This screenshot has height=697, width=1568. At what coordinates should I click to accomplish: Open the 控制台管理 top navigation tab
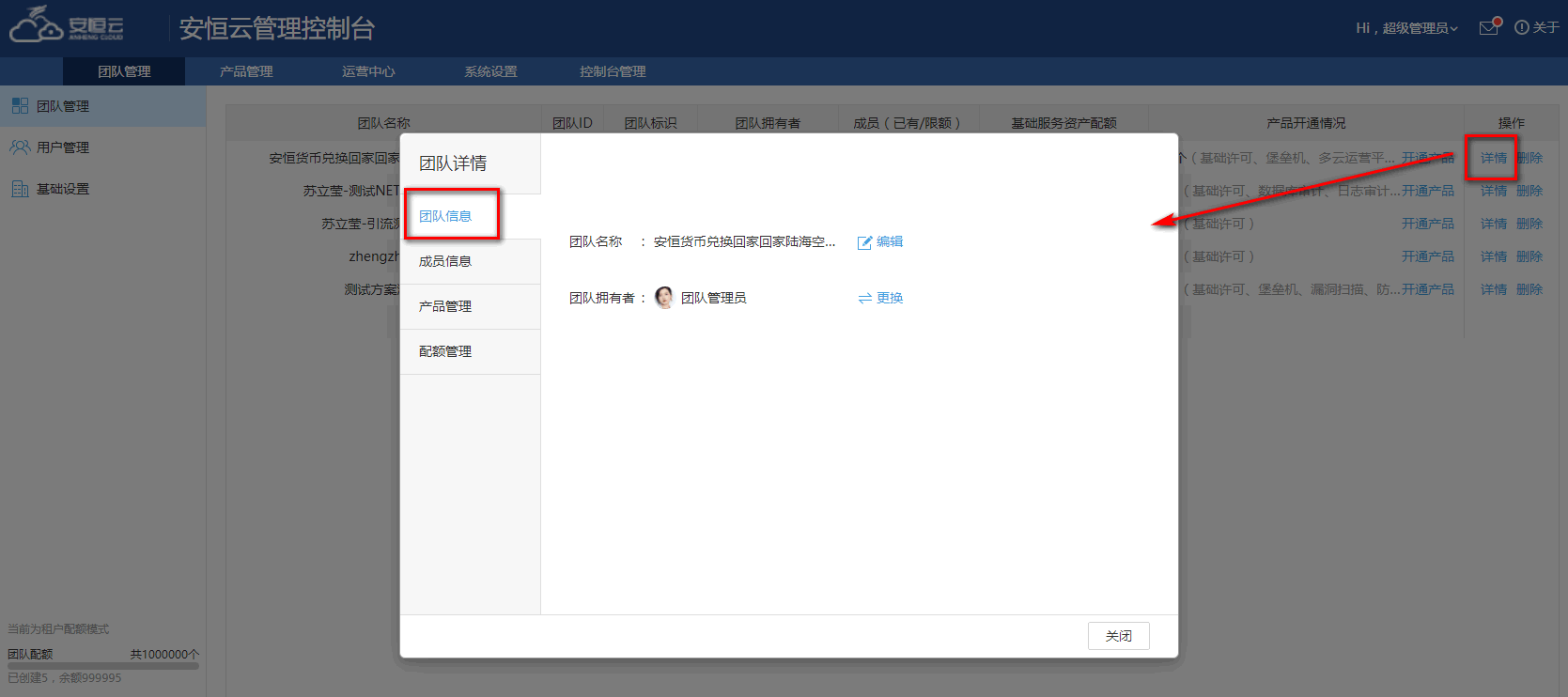[613, 71]
